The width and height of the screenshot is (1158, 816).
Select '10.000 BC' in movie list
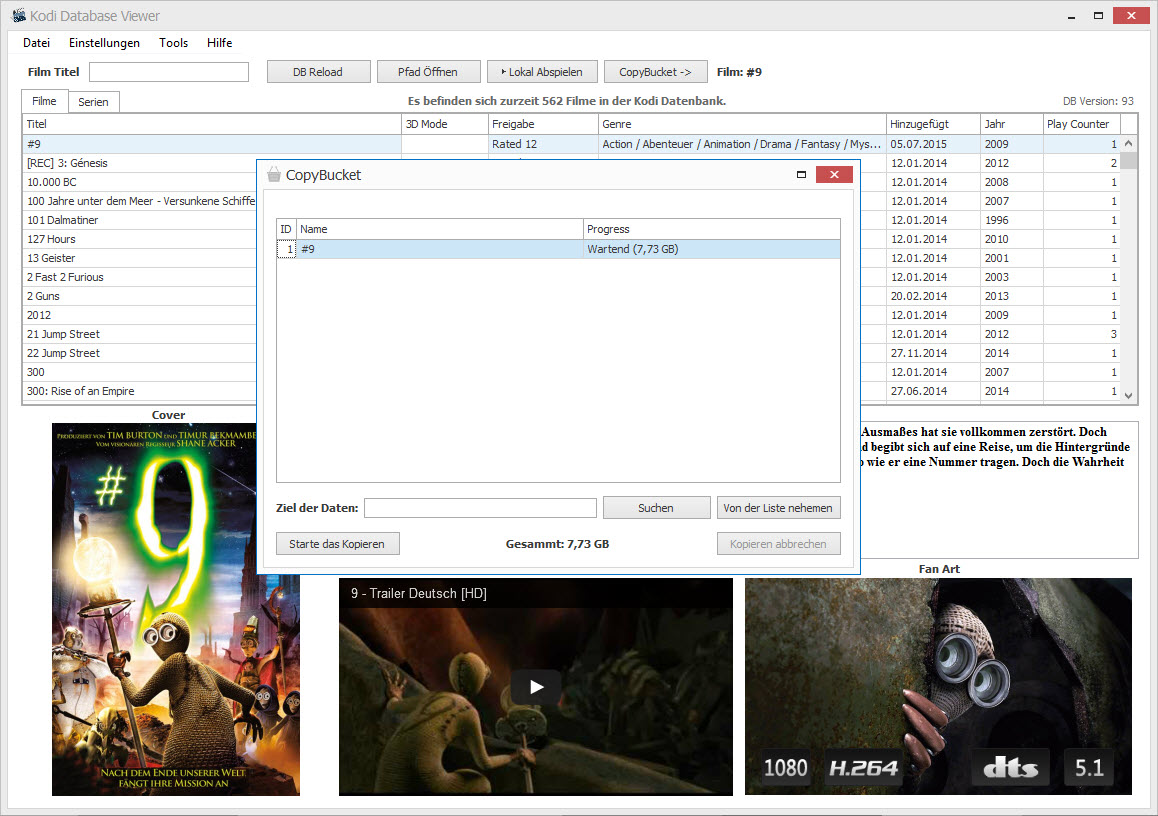point(140,182)
